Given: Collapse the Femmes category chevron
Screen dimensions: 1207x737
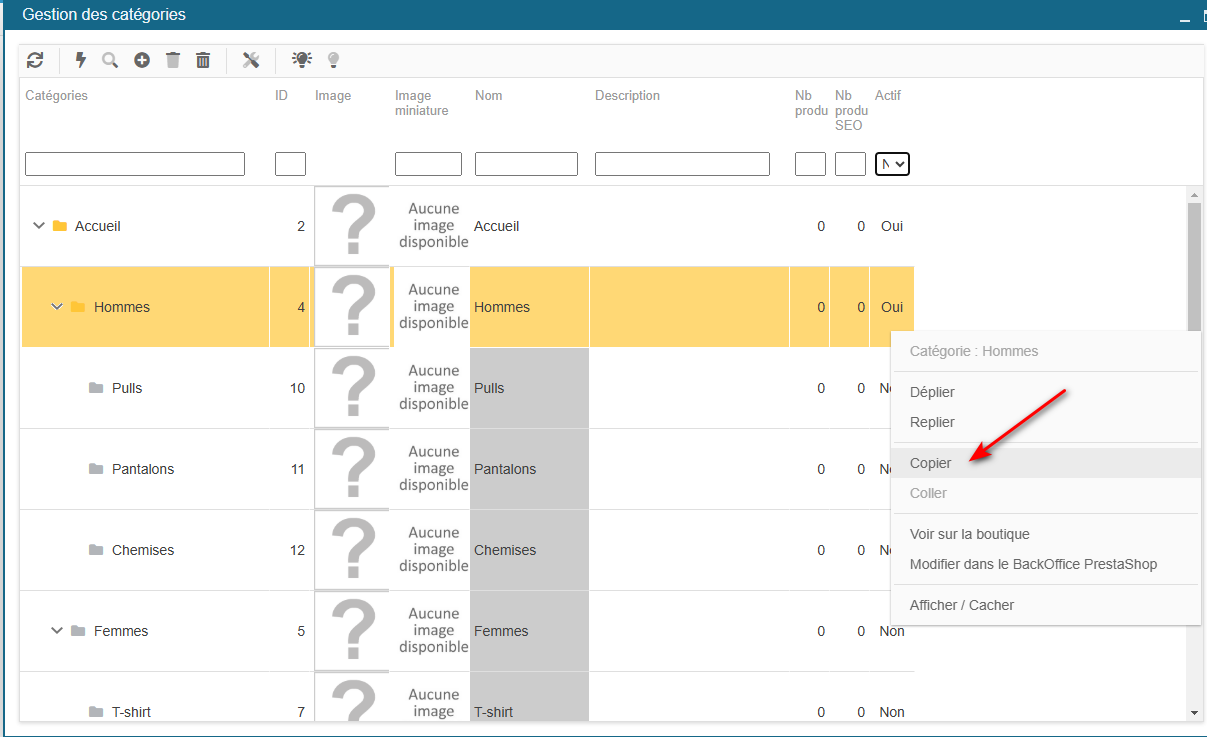Looking at the screenshot, I should pyautogui.click(x=57, y=631).
